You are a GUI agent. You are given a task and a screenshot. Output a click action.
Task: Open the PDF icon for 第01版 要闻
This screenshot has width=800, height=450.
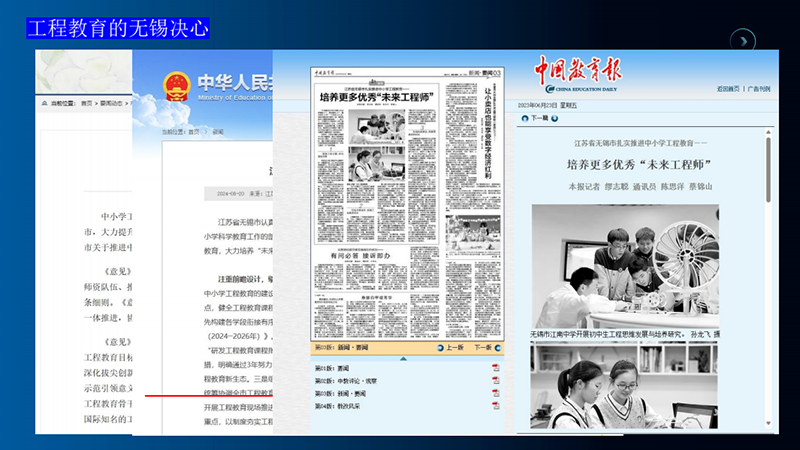pos(495,368)
